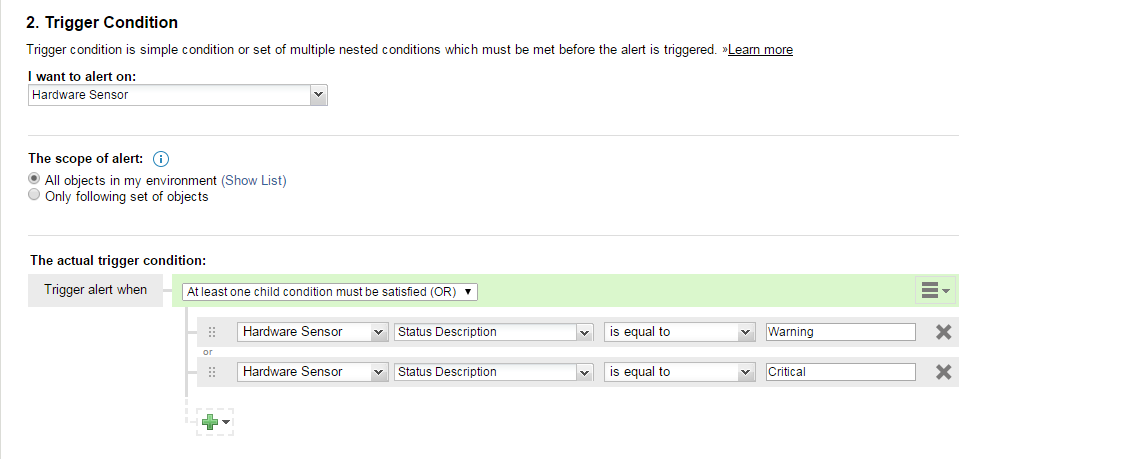The width and height of the screenshot is (1140, 459).
Task: Open second row is equal to dropdown
Action: [x=679, y=372]
